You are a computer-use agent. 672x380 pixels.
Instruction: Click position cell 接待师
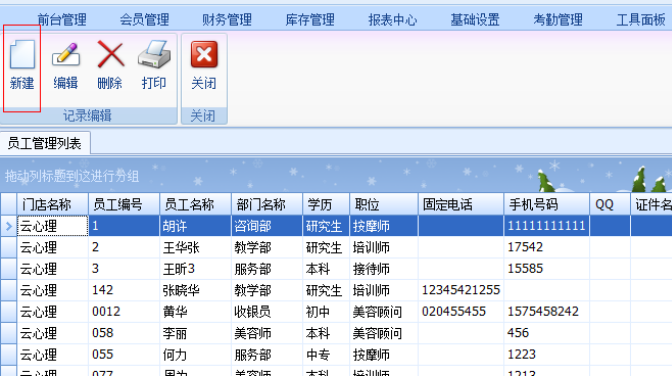pos(384,269)
